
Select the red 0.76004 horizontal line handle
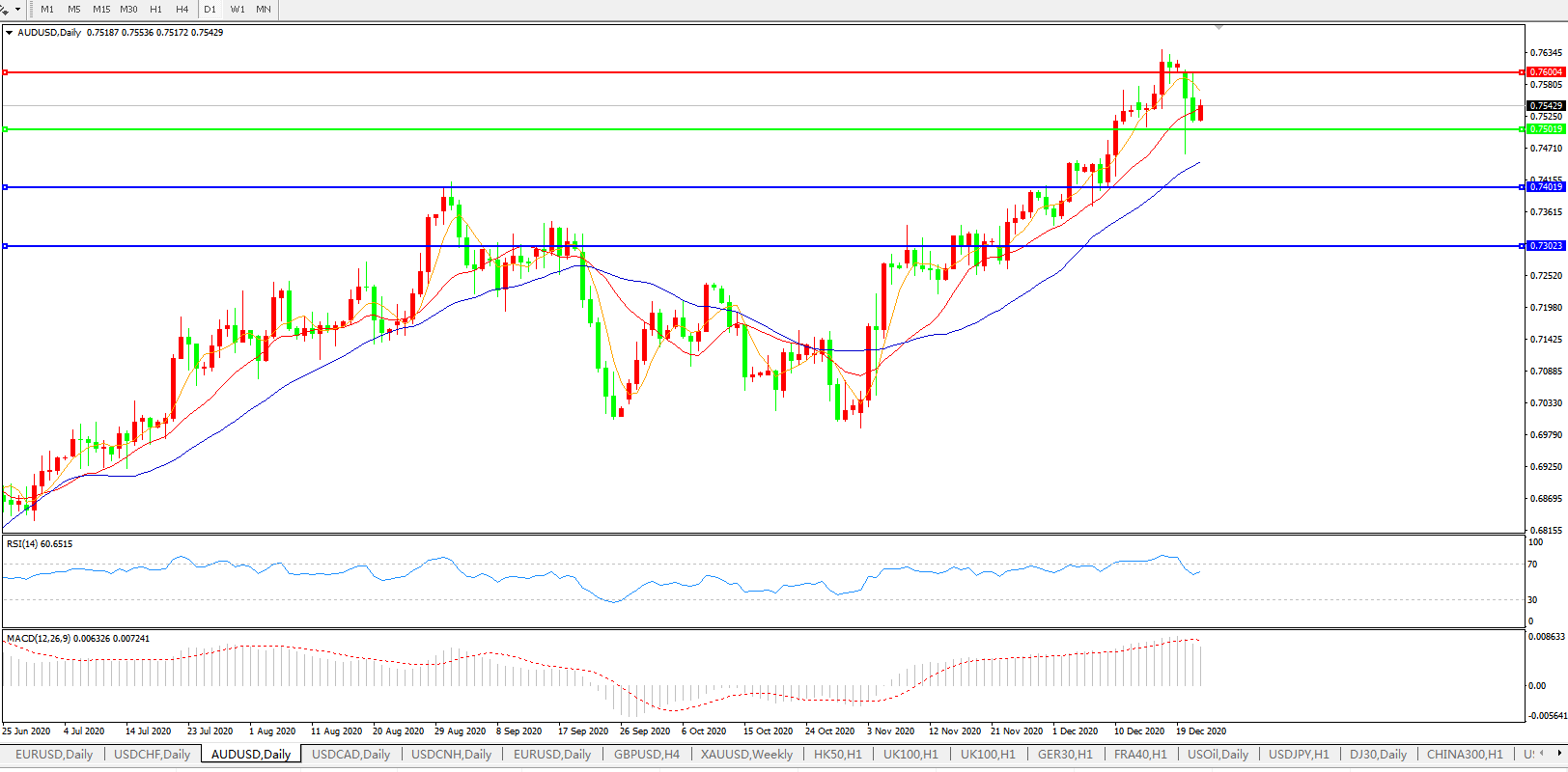pyautogui.click(x=6, y=72)
